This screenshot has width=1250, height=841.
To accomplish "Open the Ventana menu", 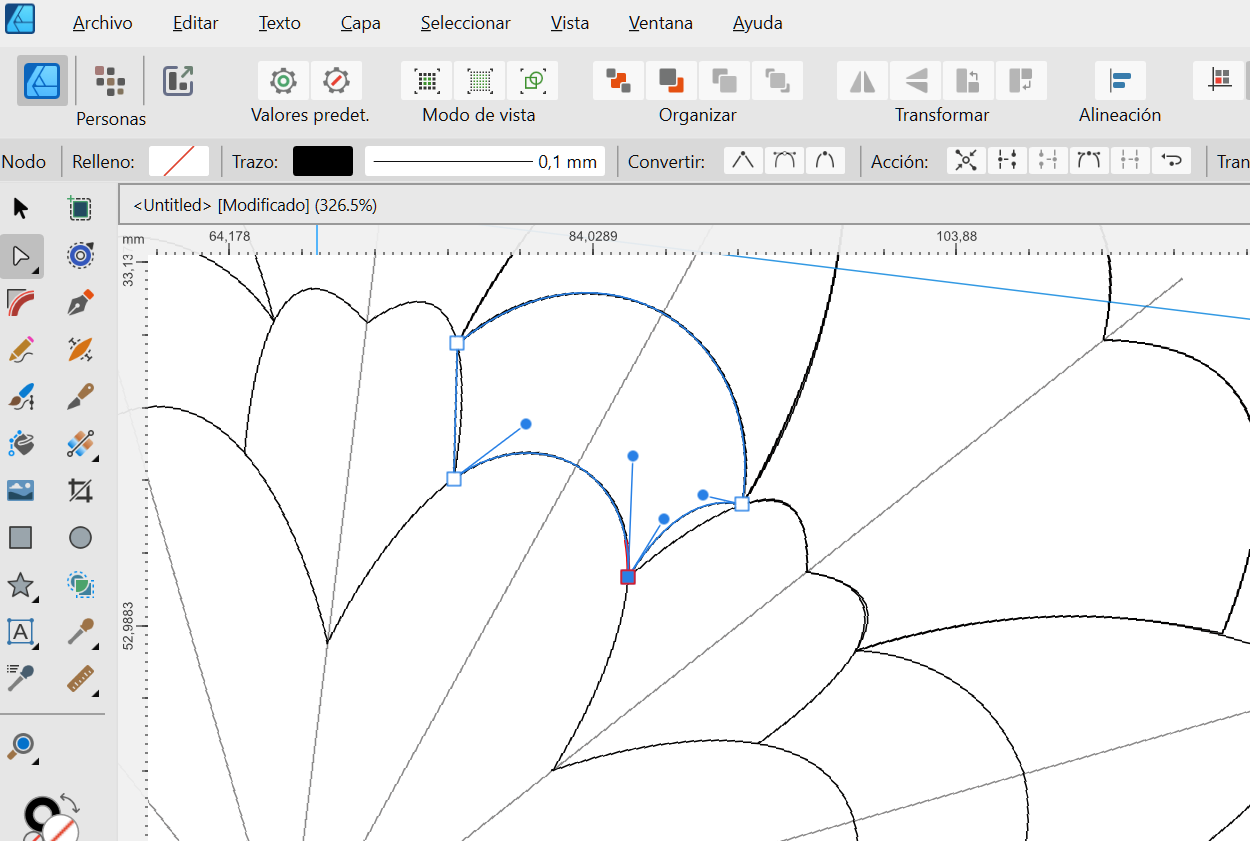I will click(x=660, y=23).
